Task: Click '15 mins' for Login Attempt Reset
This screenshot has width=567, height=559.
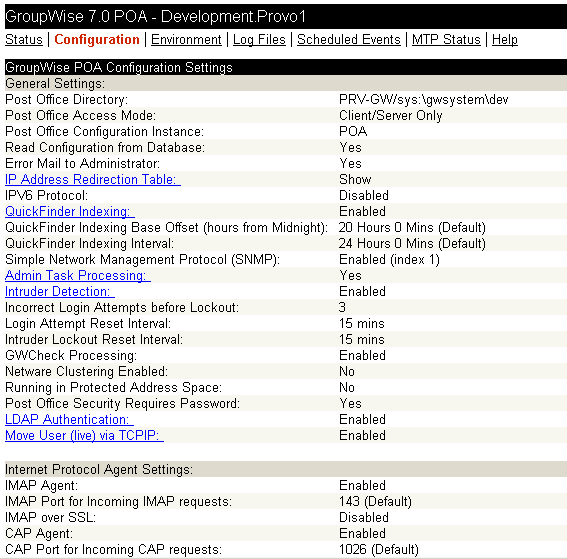Action: pyautogui.click(x=362, y=323)
